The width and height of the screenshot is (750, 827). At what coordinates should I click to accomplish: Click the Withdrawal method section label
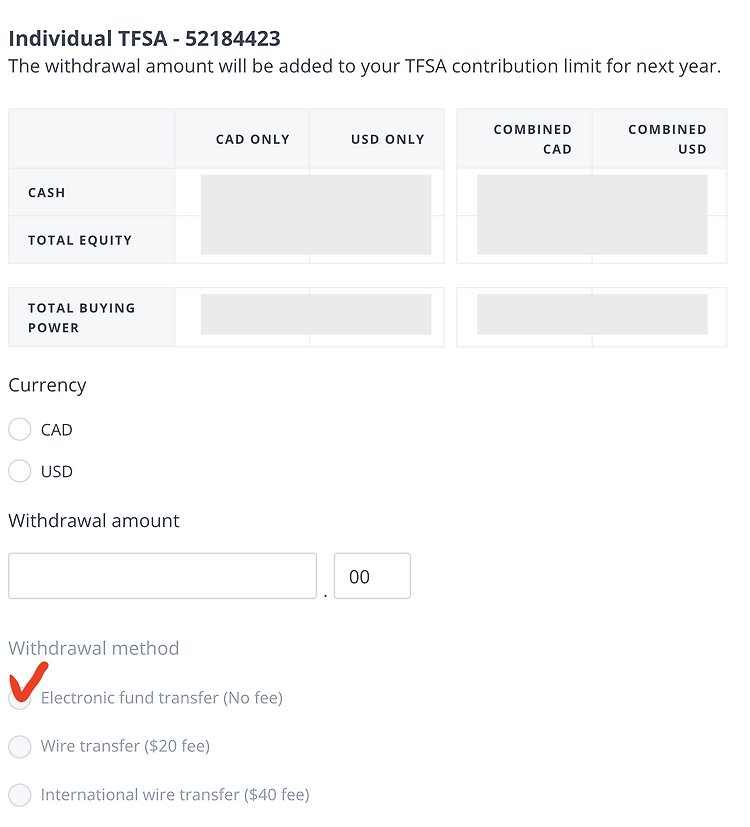click(94, 648)
